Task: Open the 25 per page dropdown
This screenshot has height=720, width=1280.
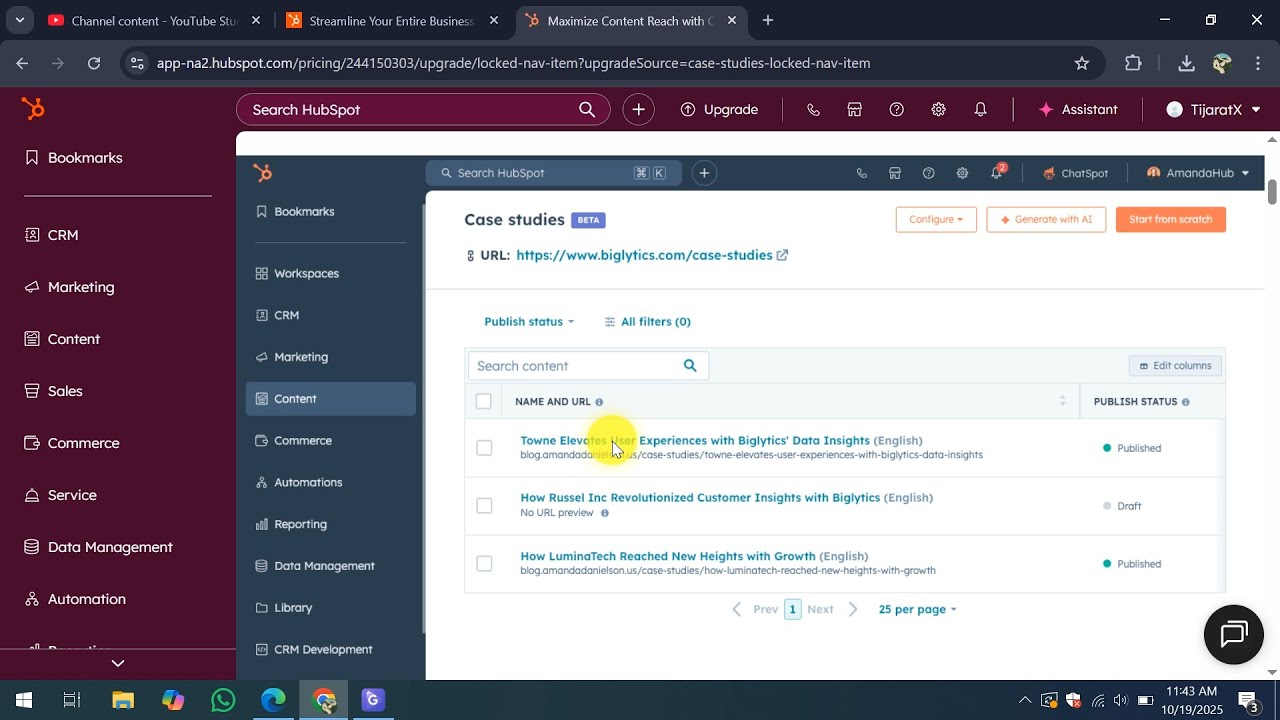Action: tap(917, 609)
